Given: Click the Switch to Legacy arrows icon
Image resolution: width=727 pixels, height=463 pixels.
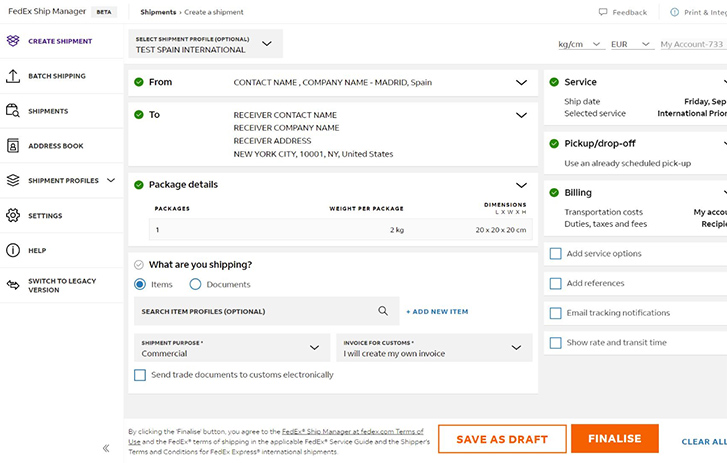Looking at the screenshot, I should pyautogui.click(x=13, y=285).
